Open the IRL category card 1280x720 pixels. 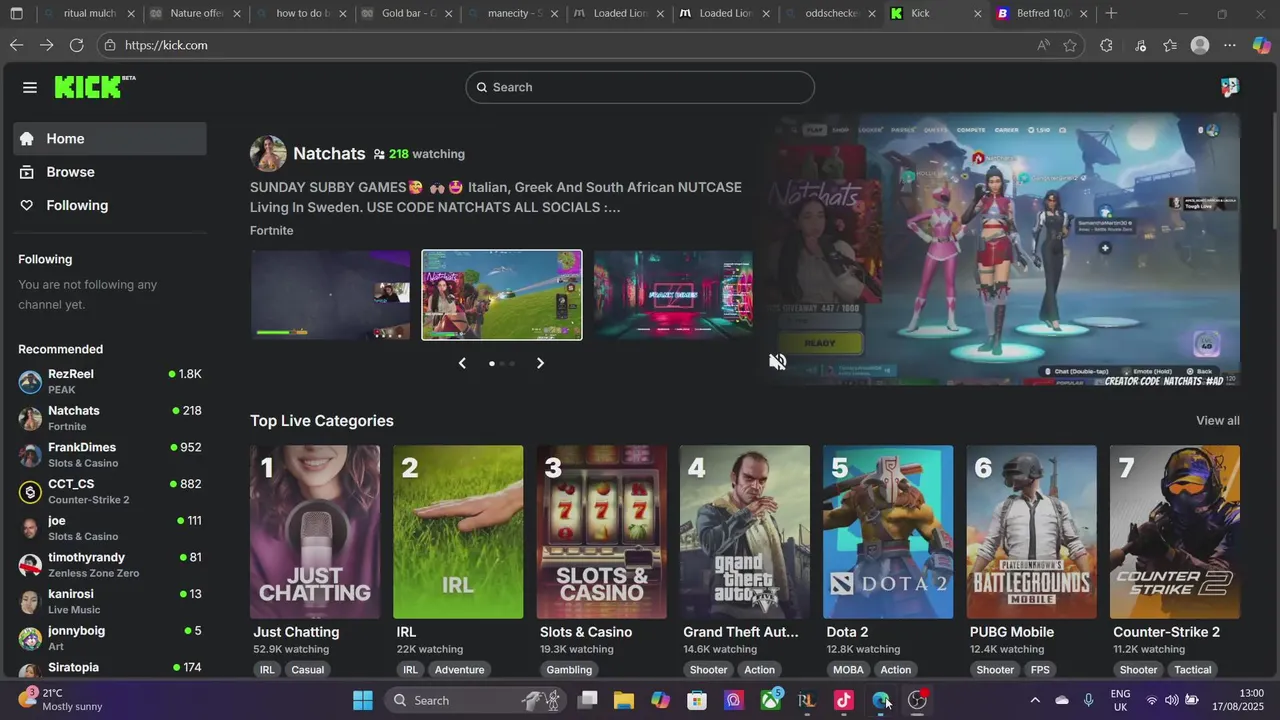(458, 532)
